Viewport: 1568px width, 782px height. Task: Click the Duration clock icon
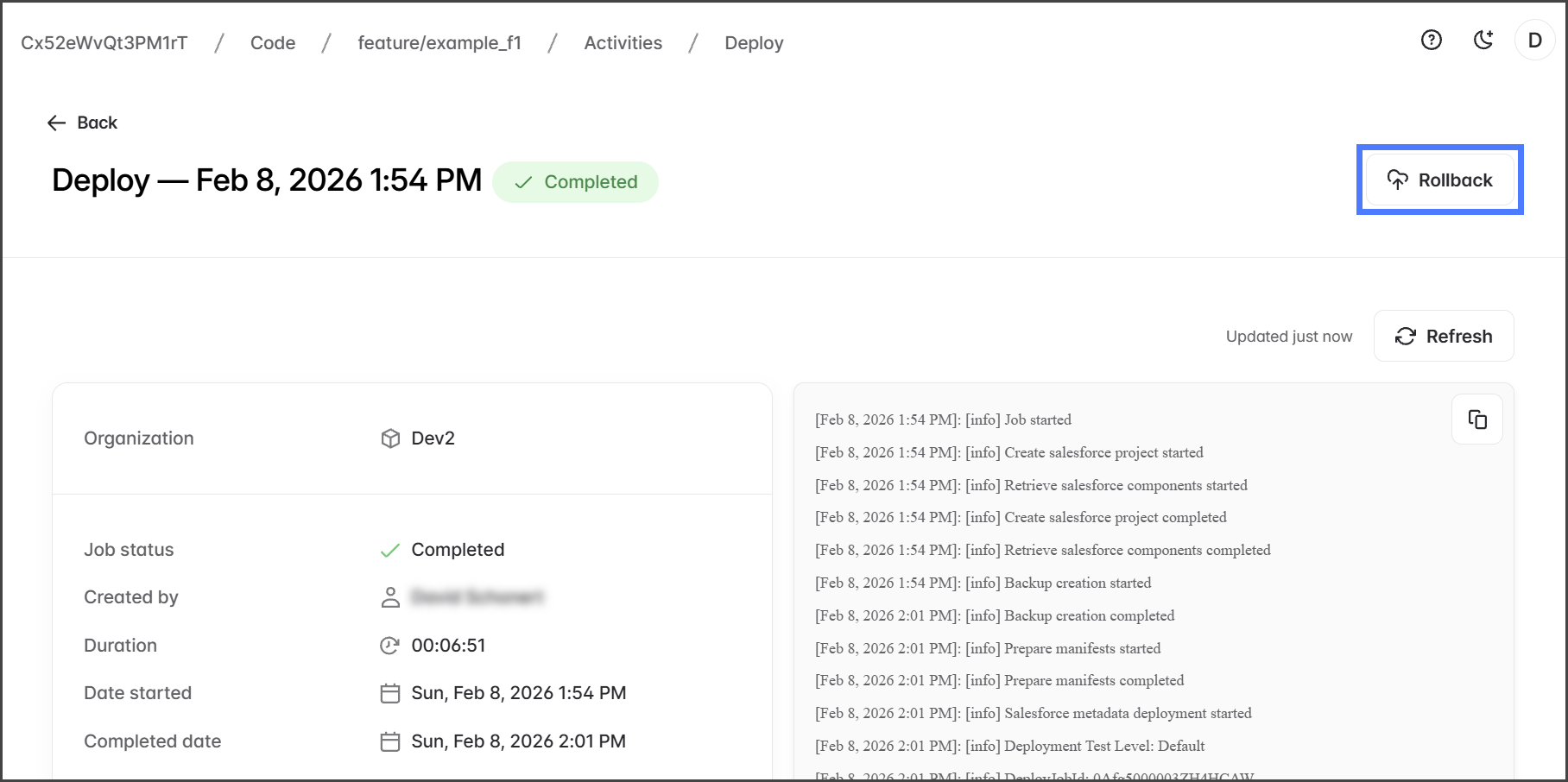point(390,646)
